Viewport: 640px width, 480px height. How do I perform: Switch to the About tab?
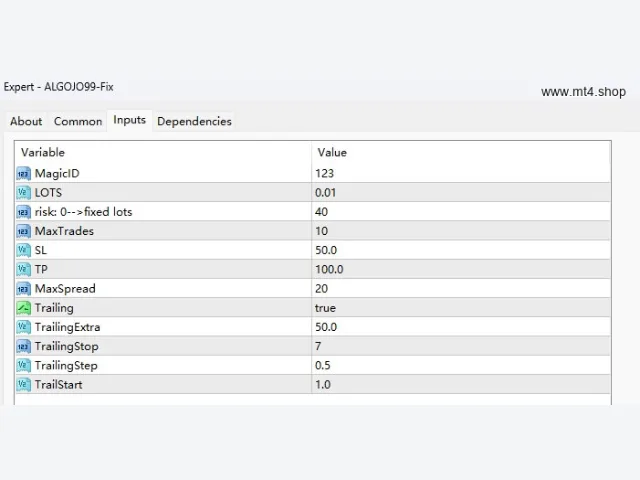(x=26, y=121)
